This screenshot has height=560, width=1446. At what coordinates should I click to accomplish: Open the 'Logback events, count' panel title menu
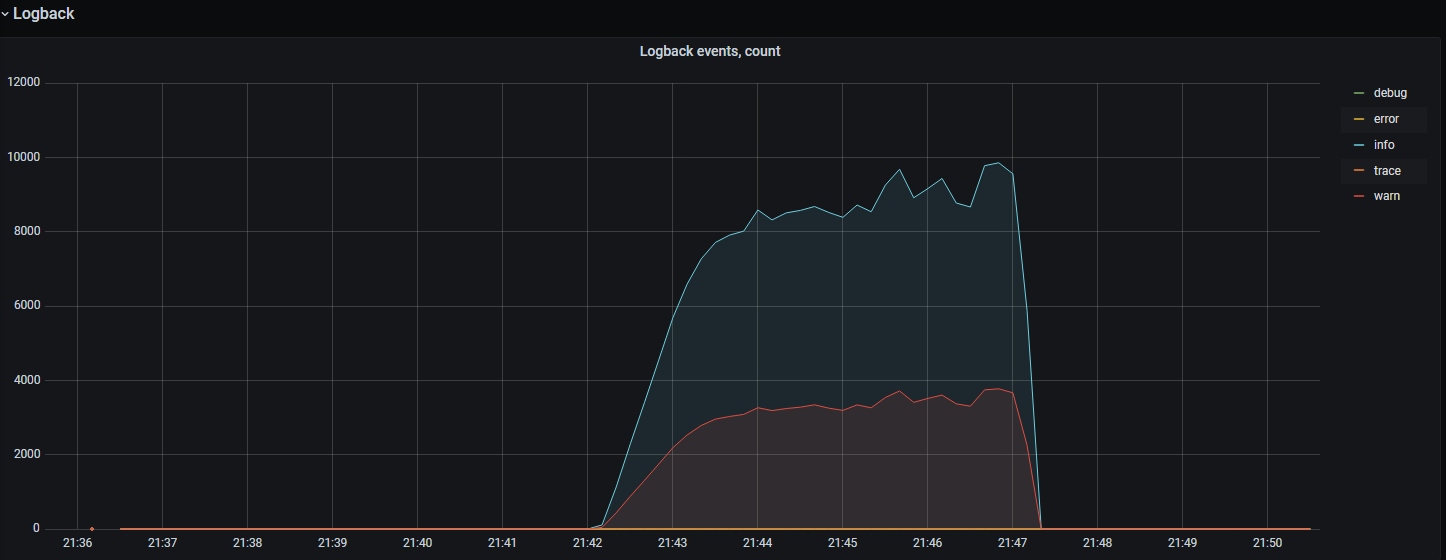(x=709, y=51)
